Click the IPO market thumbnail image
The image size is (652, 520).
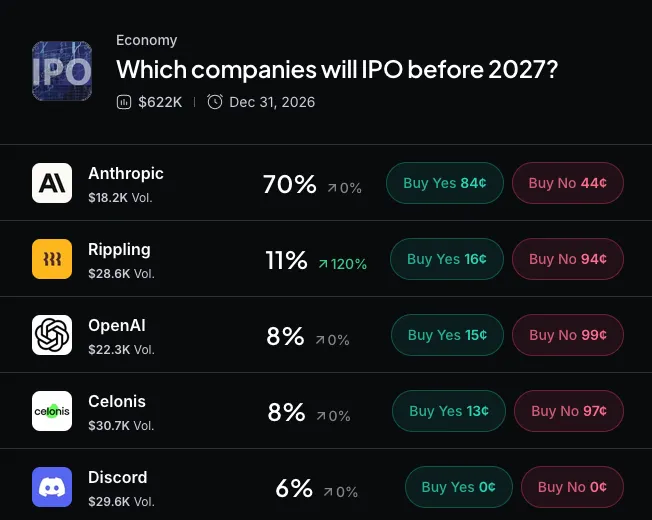(62, 71)
